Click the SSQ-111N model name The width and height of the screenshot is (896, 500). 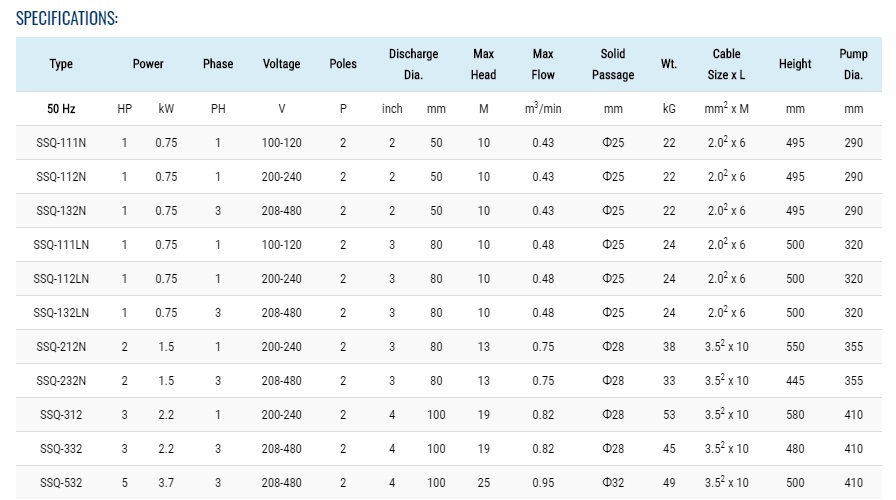61,143
